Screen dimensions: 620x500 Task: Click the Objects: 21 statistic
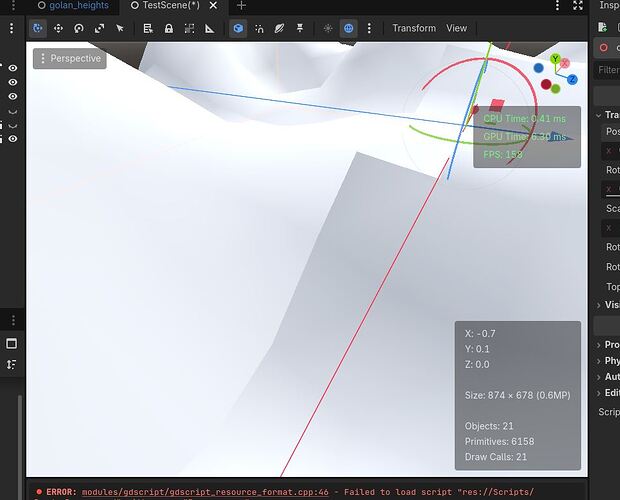coord(489,426)
